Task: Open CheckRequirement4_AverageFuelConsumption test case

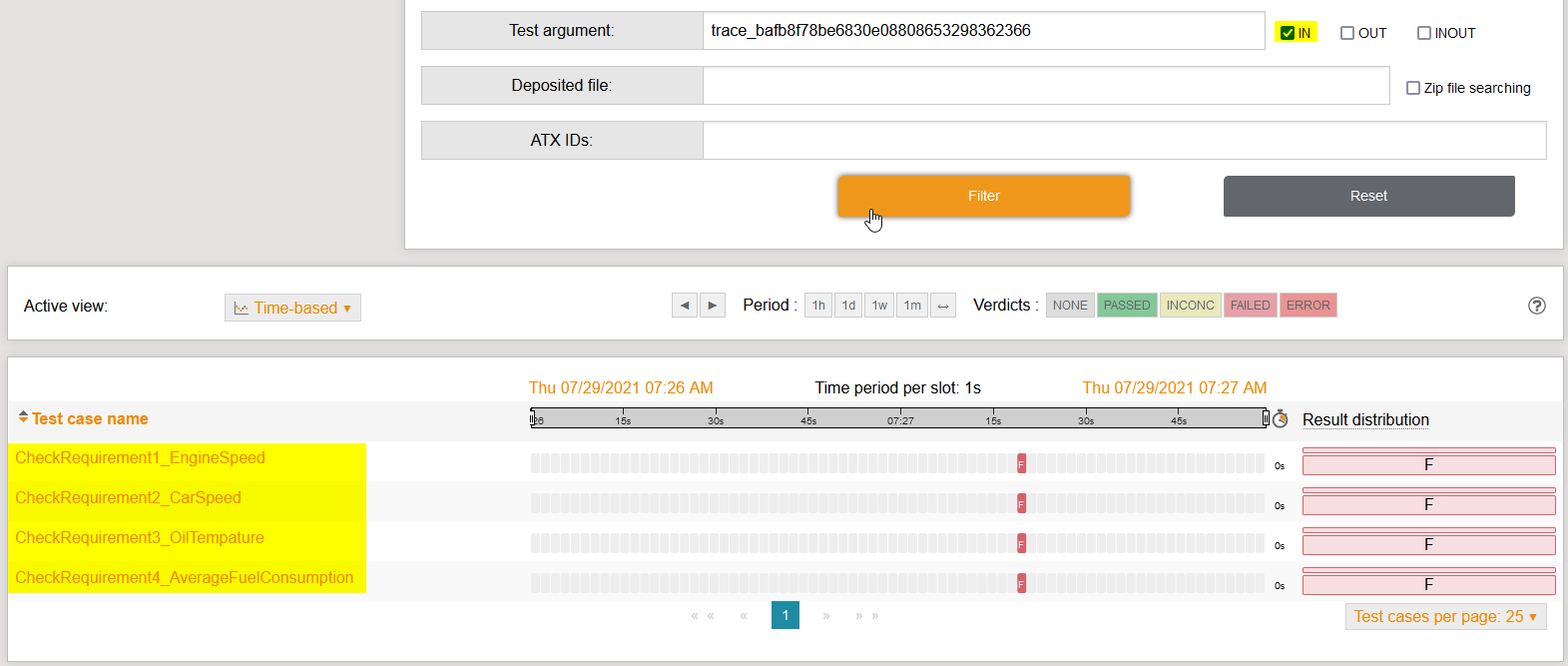Action: point(184,577)
